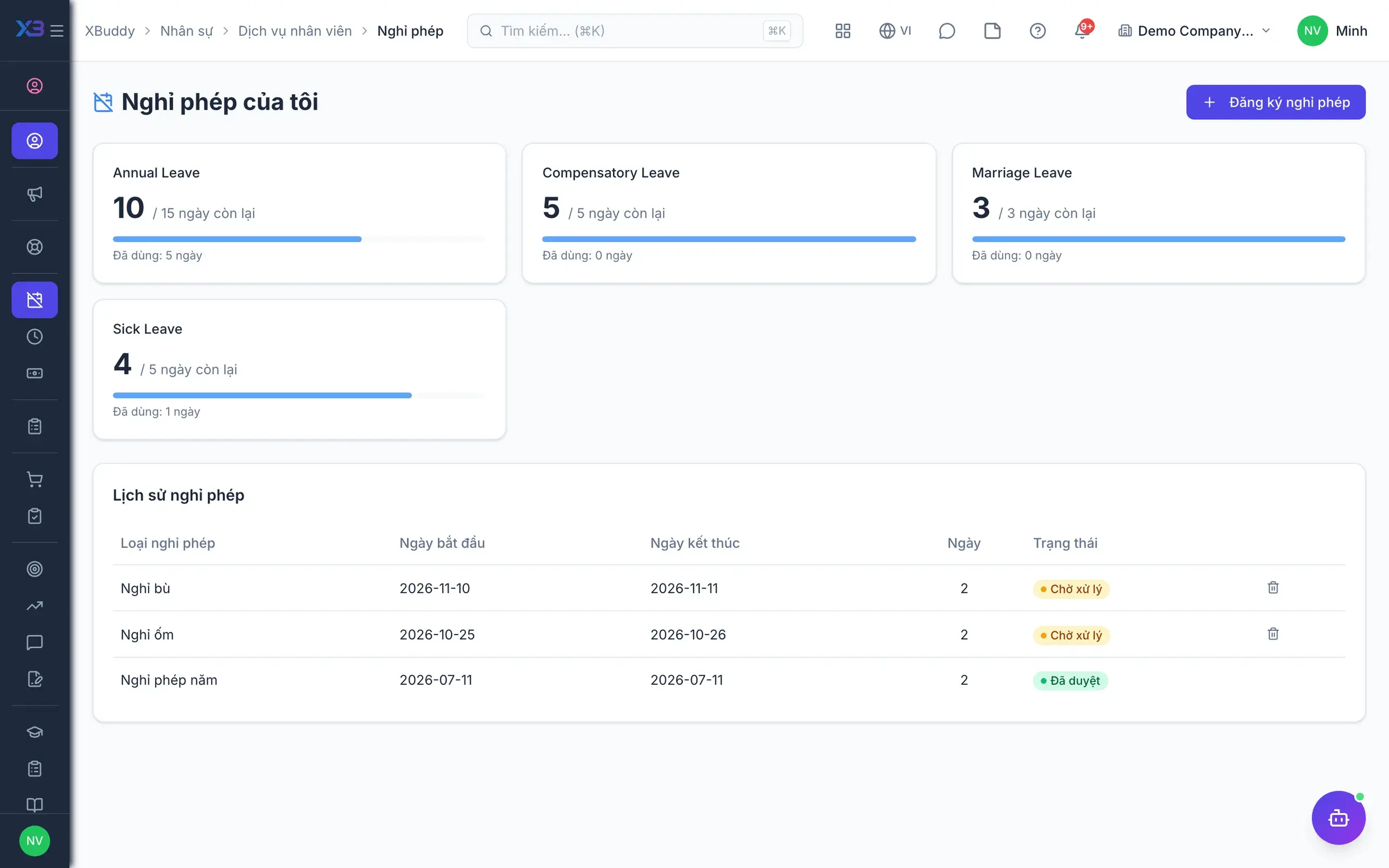This screenshot has width=1389, height=868.
Task: Click Chờ xử lý badge in Nghỉ bù row
Action: [x=1071, y=589]
